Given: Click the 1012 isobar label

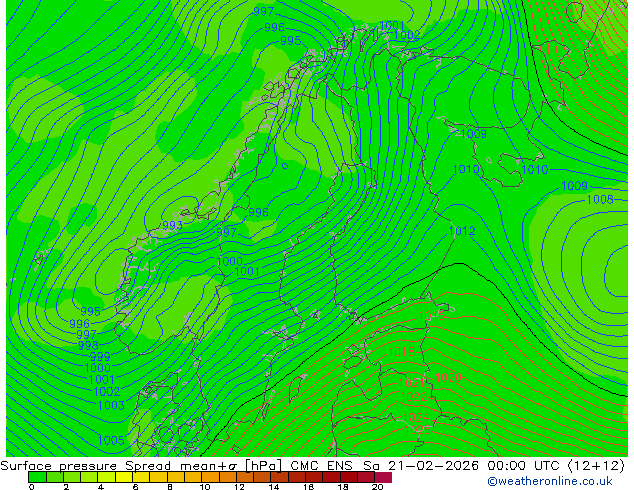Looking at the screenshot, I should [462, 231].
